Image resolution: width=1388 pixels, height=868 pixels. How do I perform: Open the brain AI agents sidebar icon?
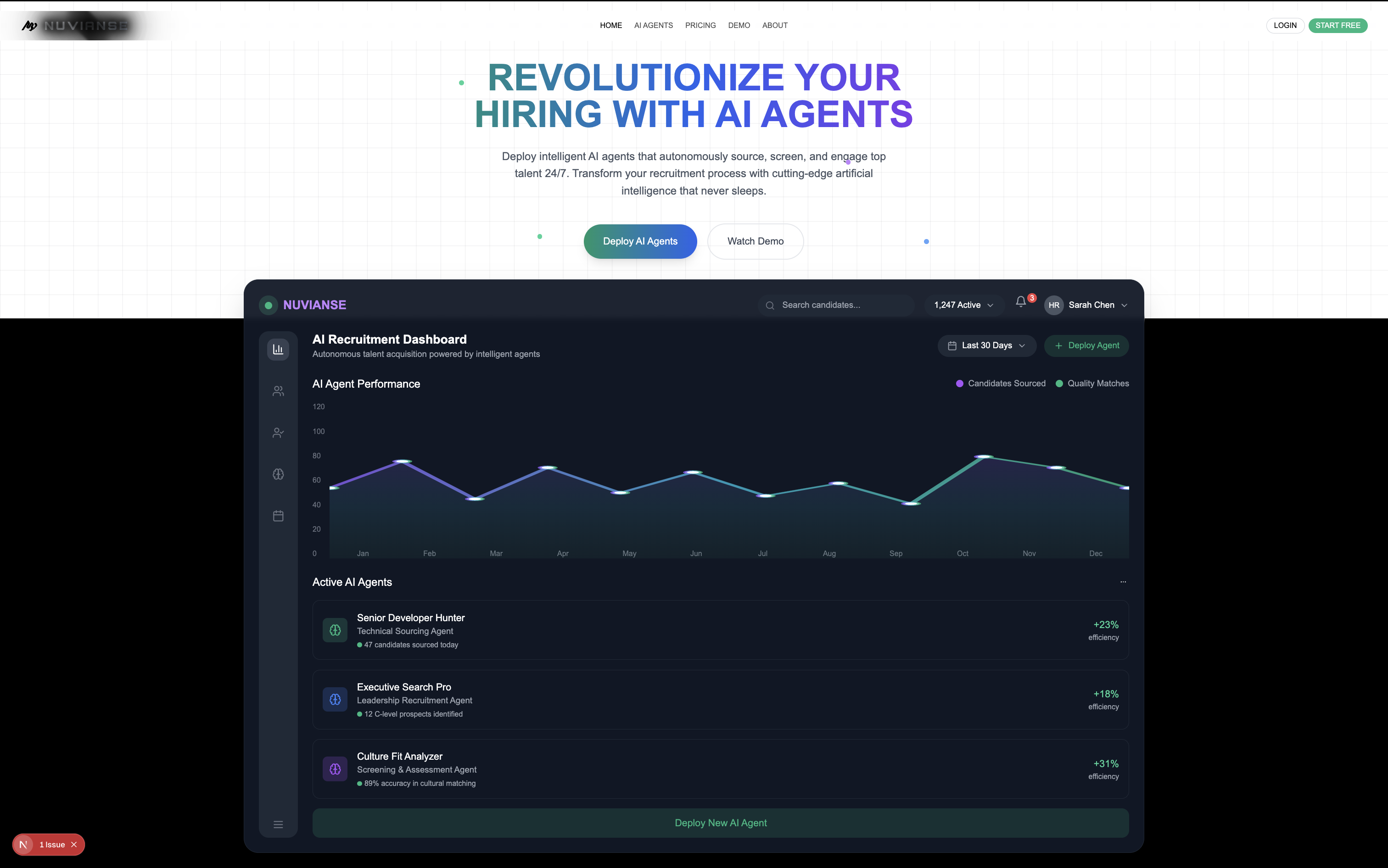[278, 474]
